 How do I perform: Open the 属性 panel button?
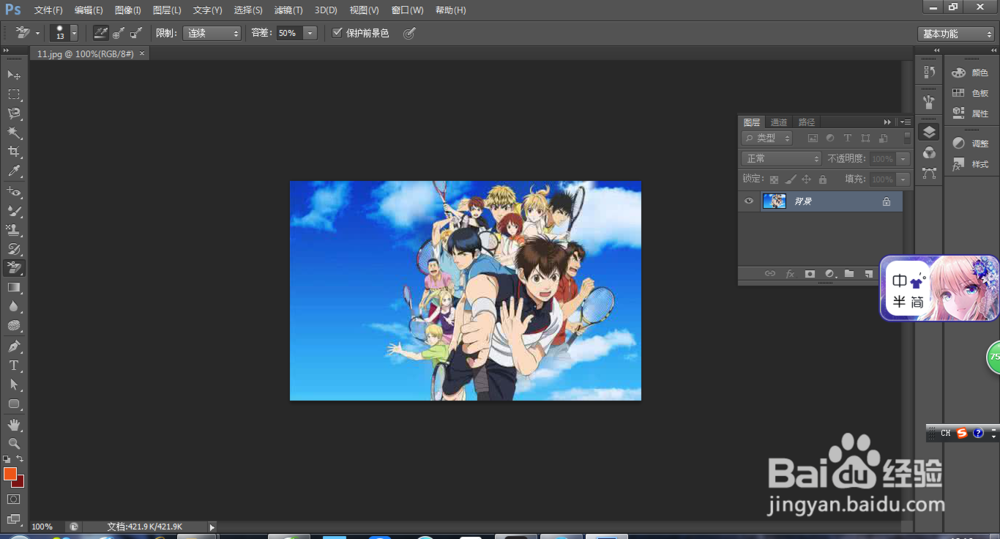[970, 114]
